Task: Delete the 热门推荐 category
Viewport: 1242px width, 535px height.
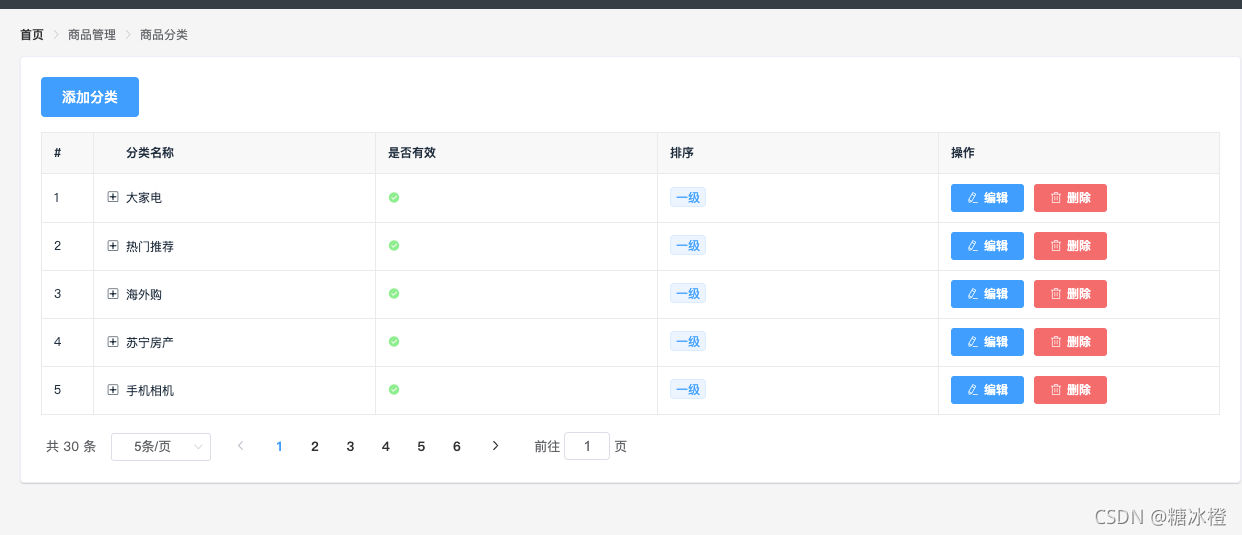Action: coord(1070,246)
